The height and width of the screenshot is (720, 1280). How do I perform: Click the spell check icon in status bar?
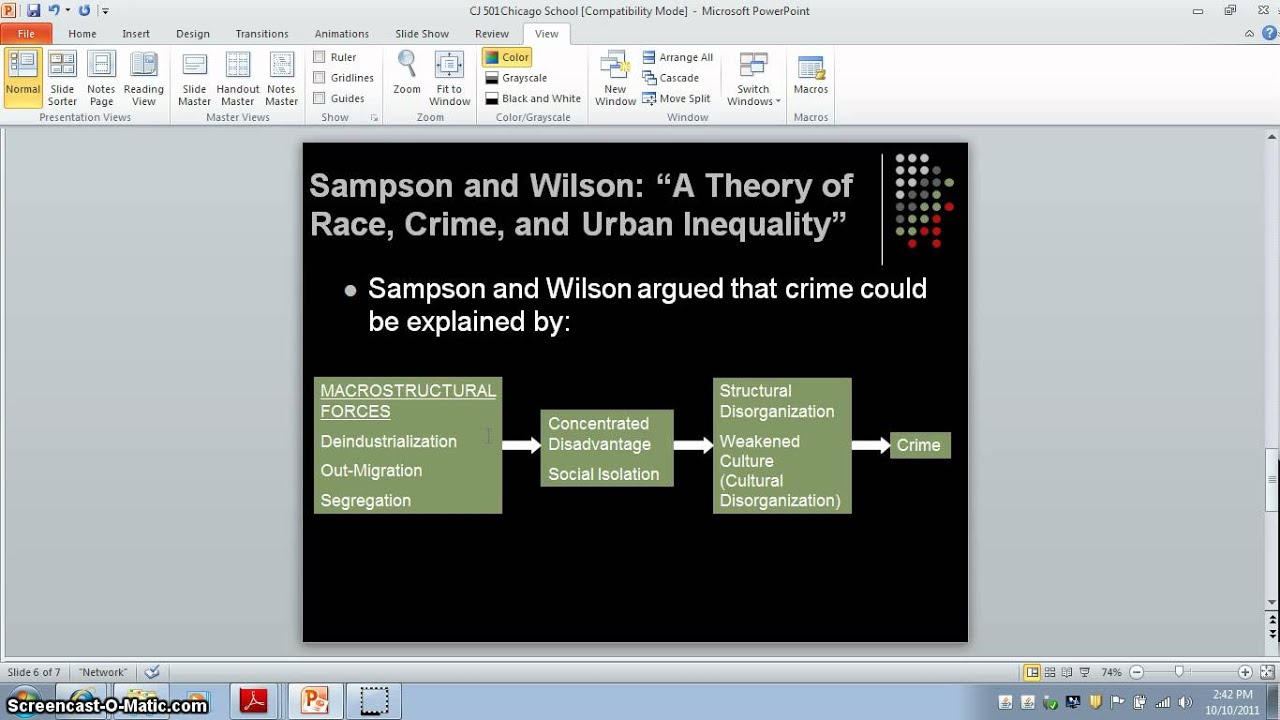pyautogui.click(x=152, y=672)
